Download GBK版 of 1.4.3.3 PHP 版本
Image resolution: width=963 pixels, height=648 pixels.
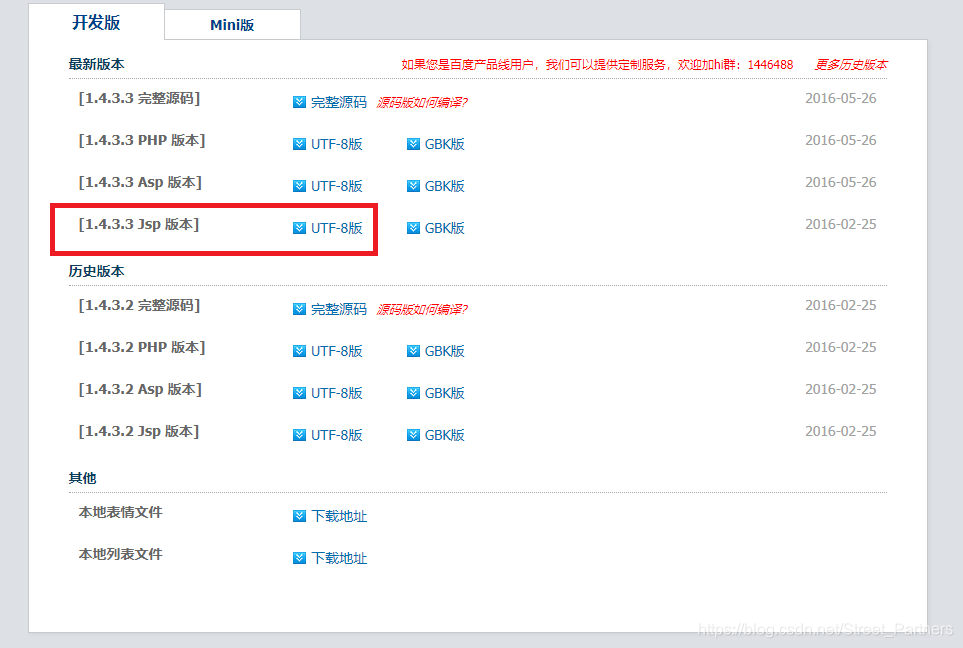point(445,144)
